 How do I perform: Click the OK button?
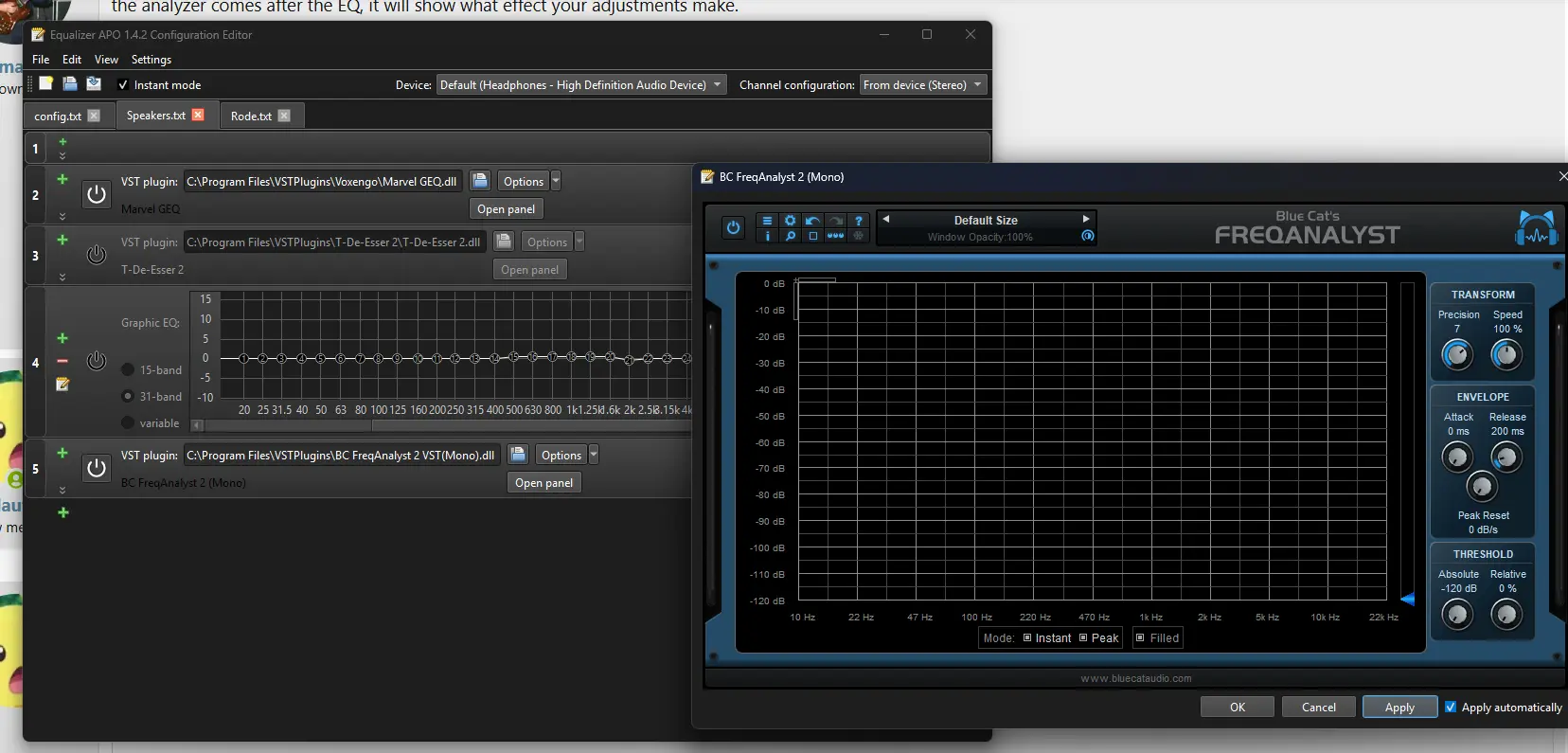point(1238,707)
